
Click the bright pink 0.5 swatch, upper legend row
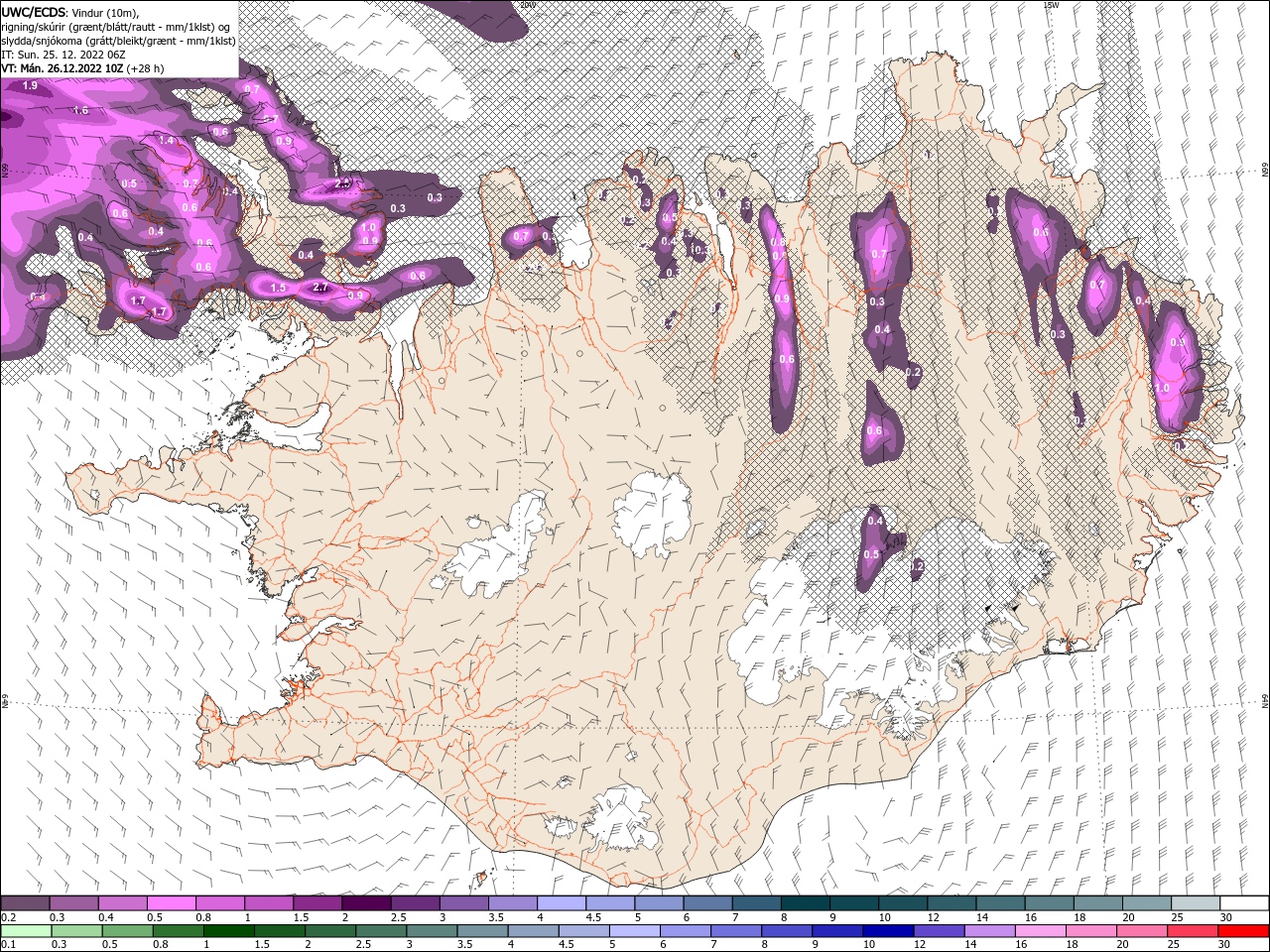click(x=171, y=903)
